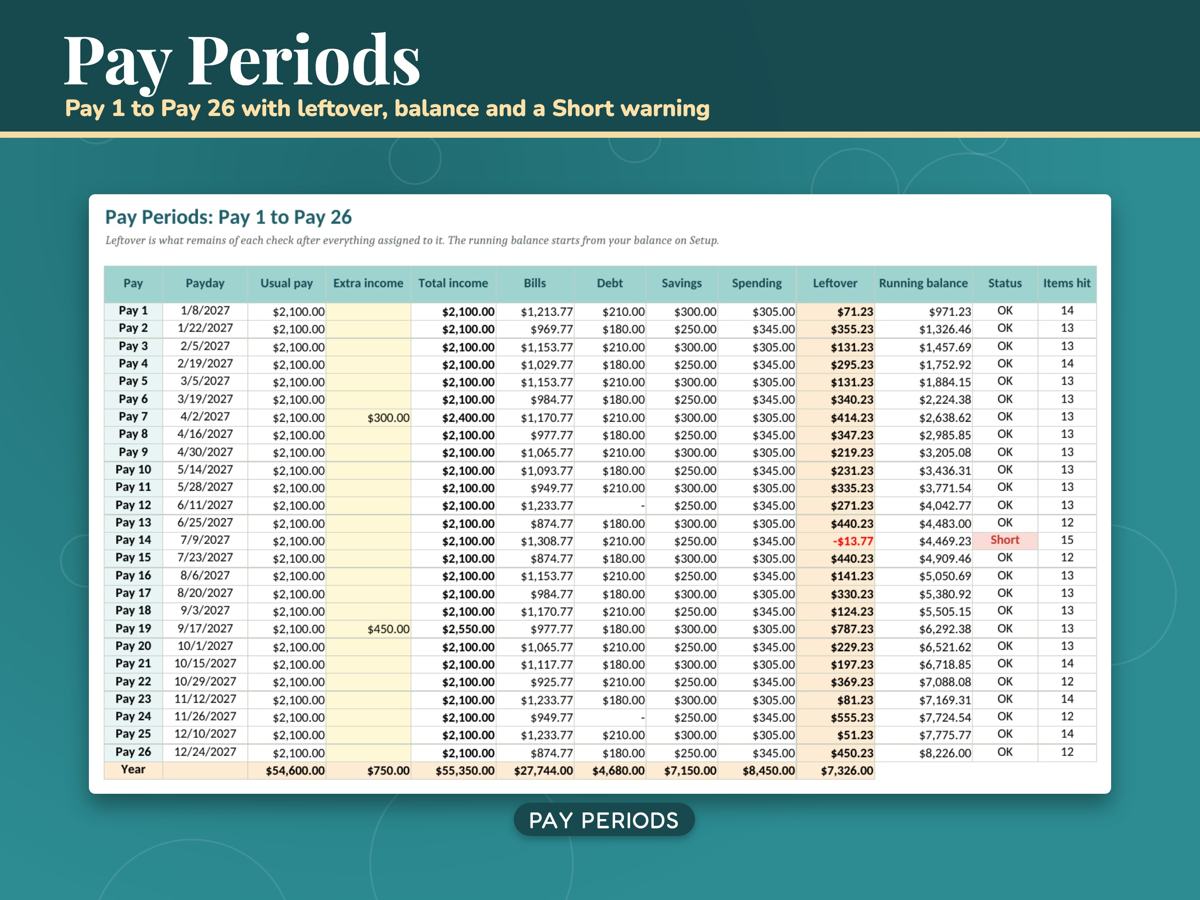The image size is (1200, 900).
Task: Click the $7,150.00 yearly savings total
Action: tap(682, 770)
